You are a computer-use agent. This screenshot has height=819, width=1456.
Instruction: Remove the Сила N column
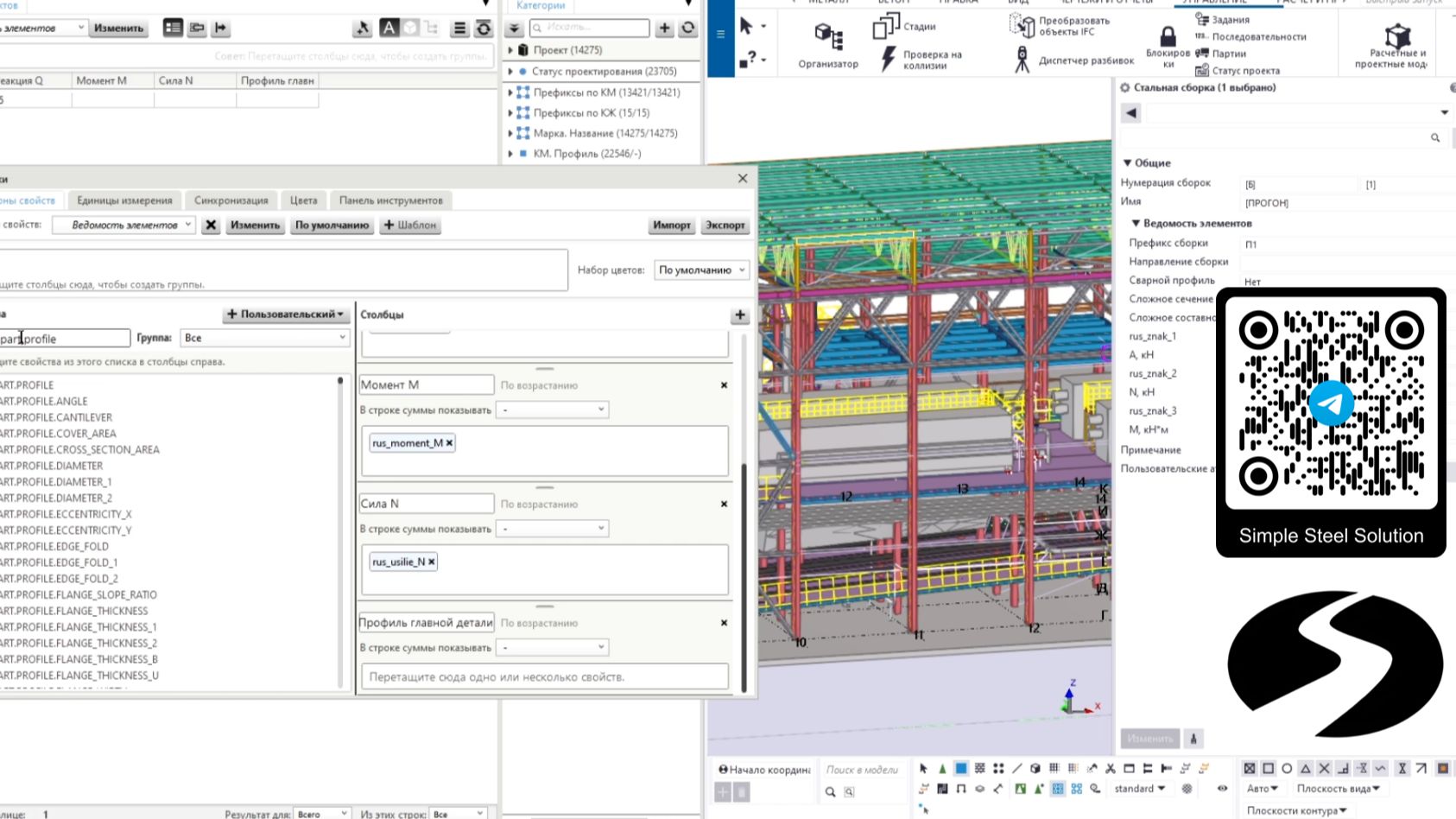(x=724, y=504)
